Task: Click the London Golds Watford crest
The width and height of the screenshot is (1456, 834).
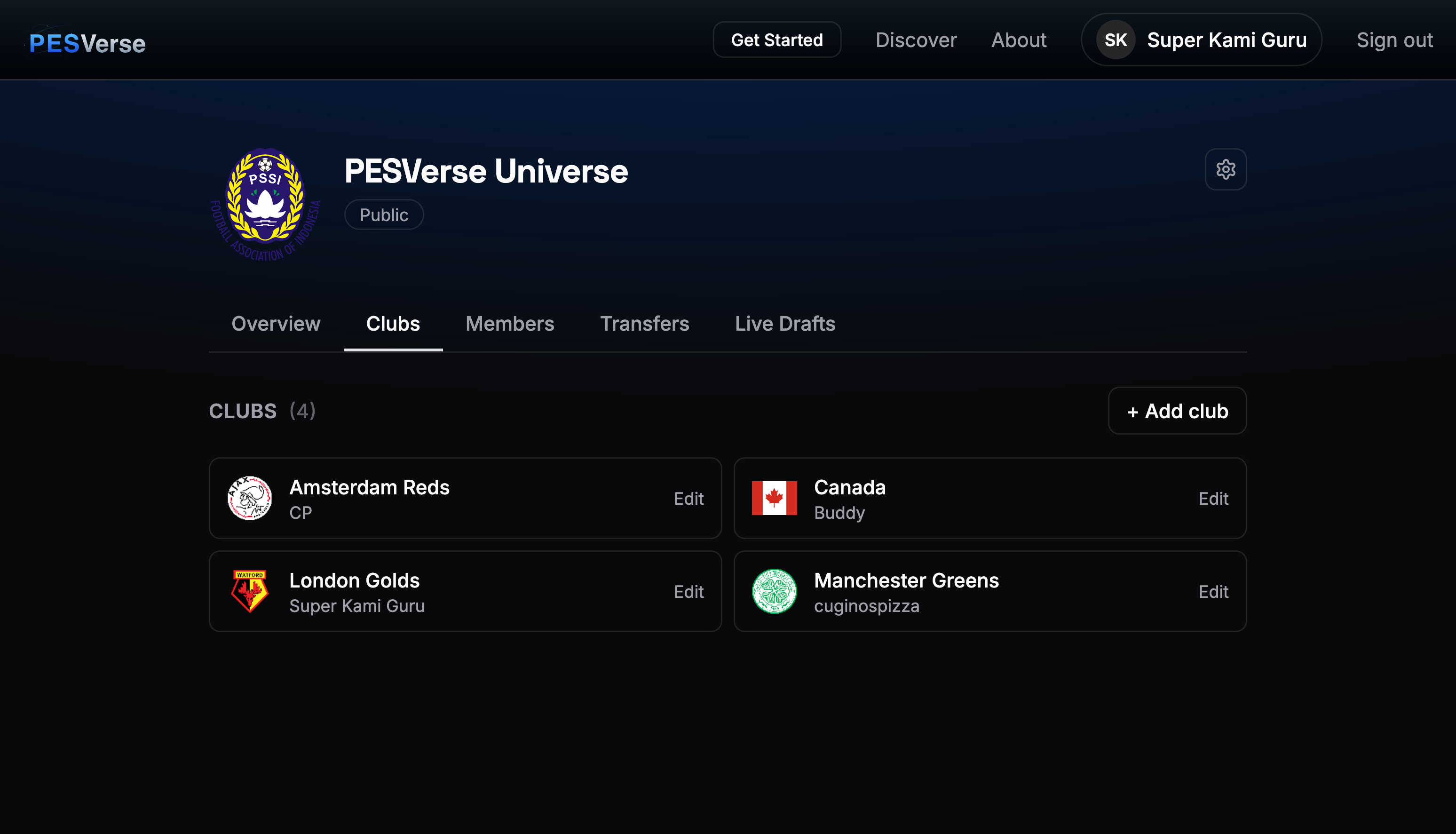Action: [250, 591]
